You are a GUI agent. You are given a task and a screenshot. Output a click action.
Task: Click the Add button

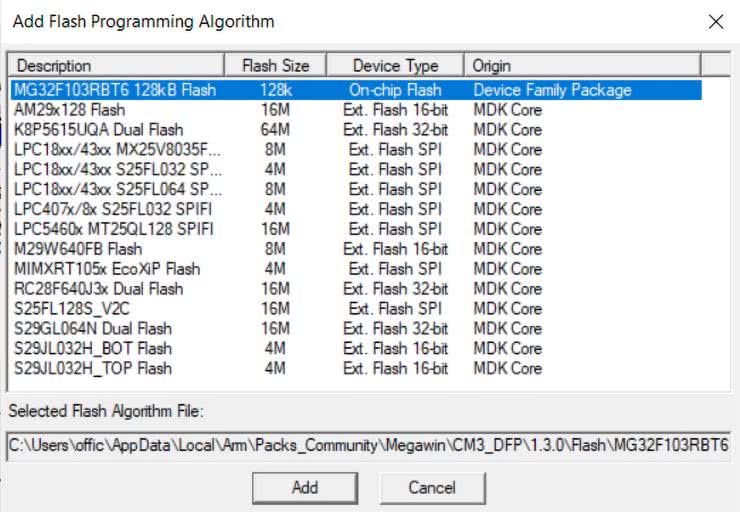click(304, 487)
